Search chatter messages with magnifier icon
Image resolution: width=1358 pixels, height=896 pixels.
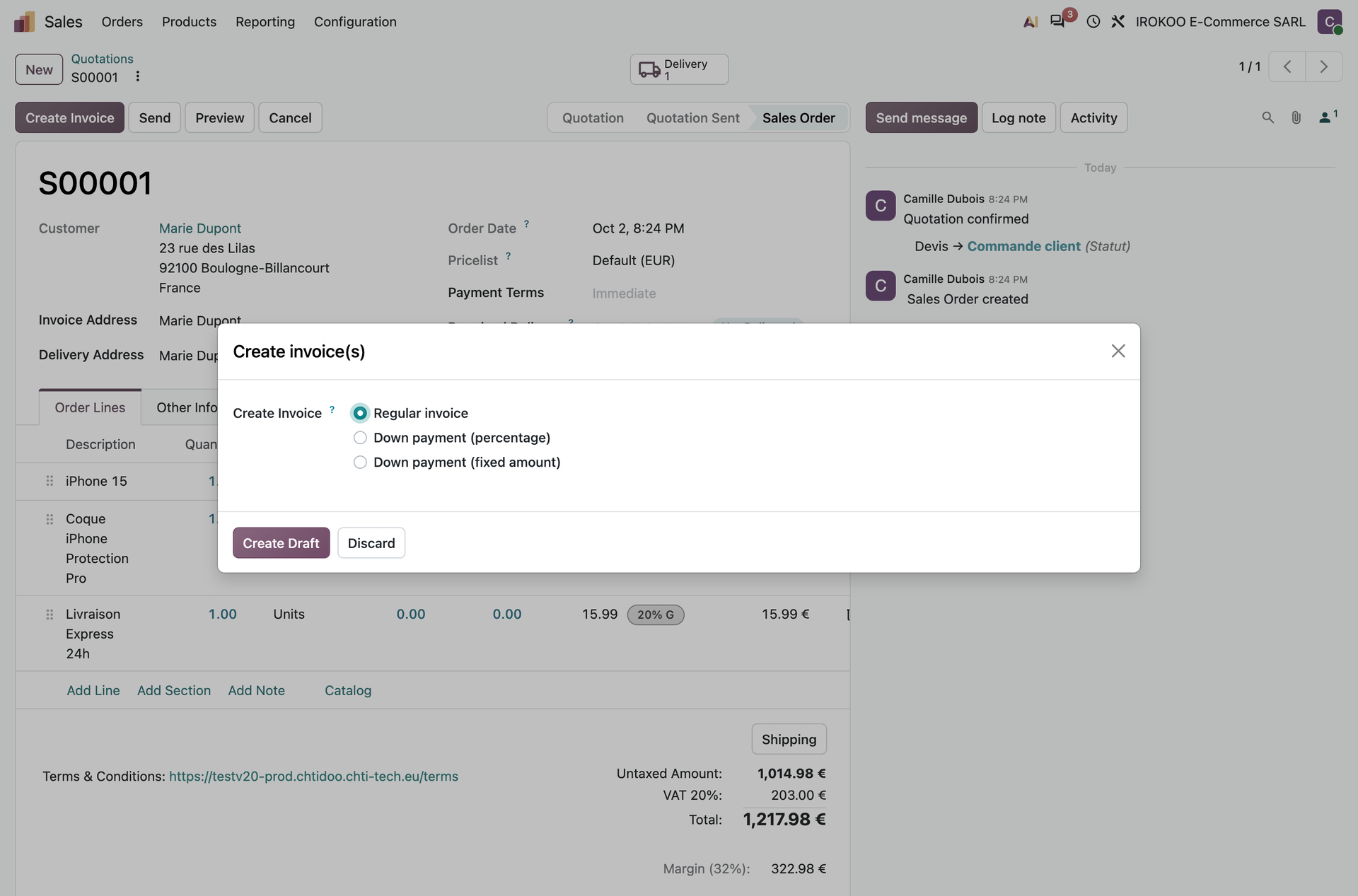tap(1267, 118)
